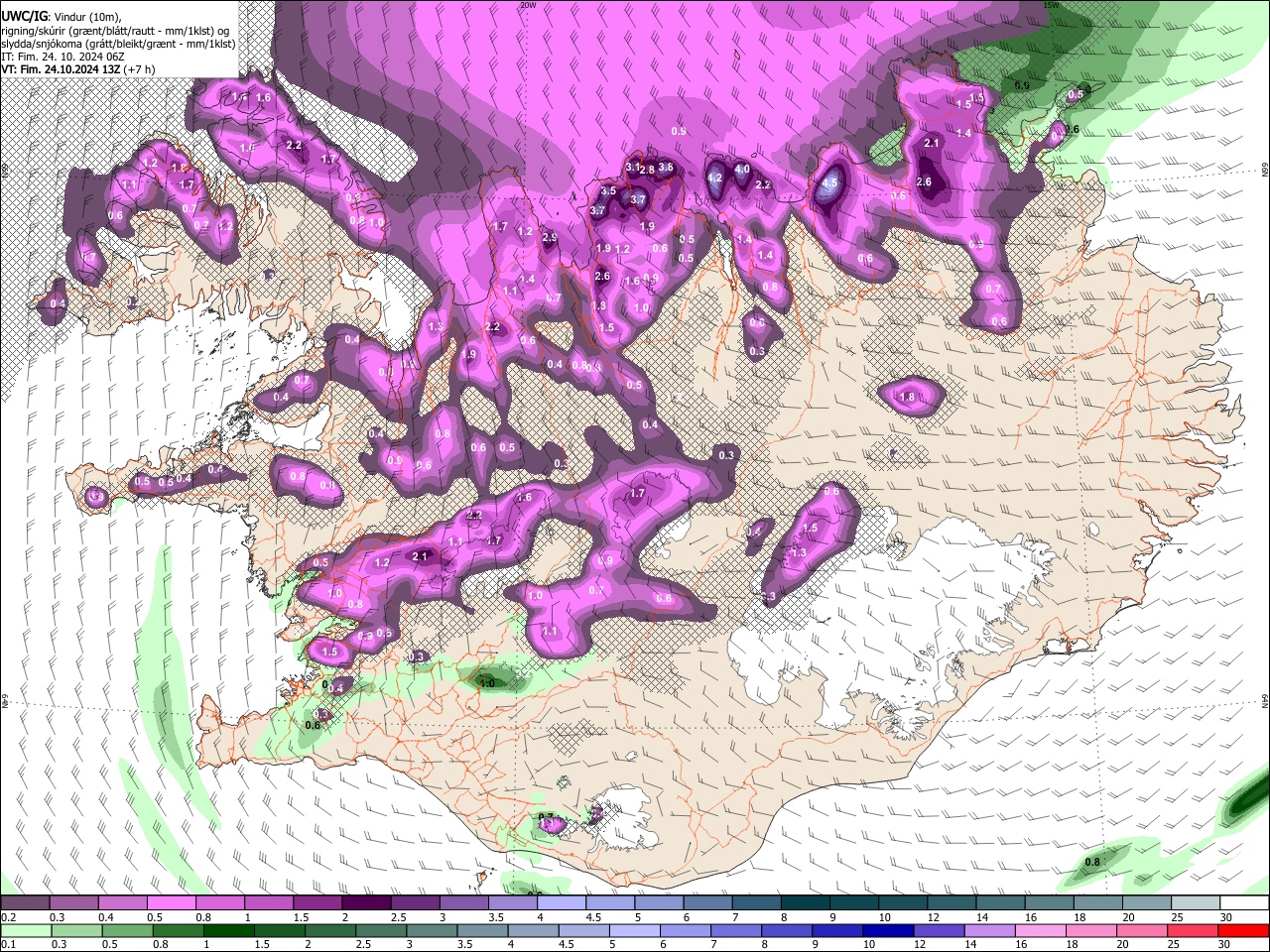
Task: Click the 1.8 value in the isolated purple patch
Action: click(x=907, y=398)
